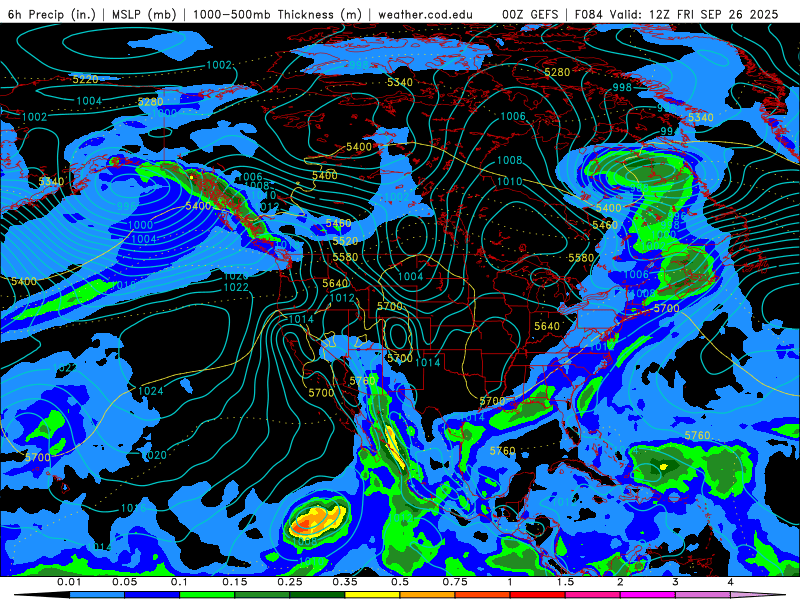Click the "00Z GEFS" model run label
This screenshot has height=600, width=800.
click(x=530, y=14)
